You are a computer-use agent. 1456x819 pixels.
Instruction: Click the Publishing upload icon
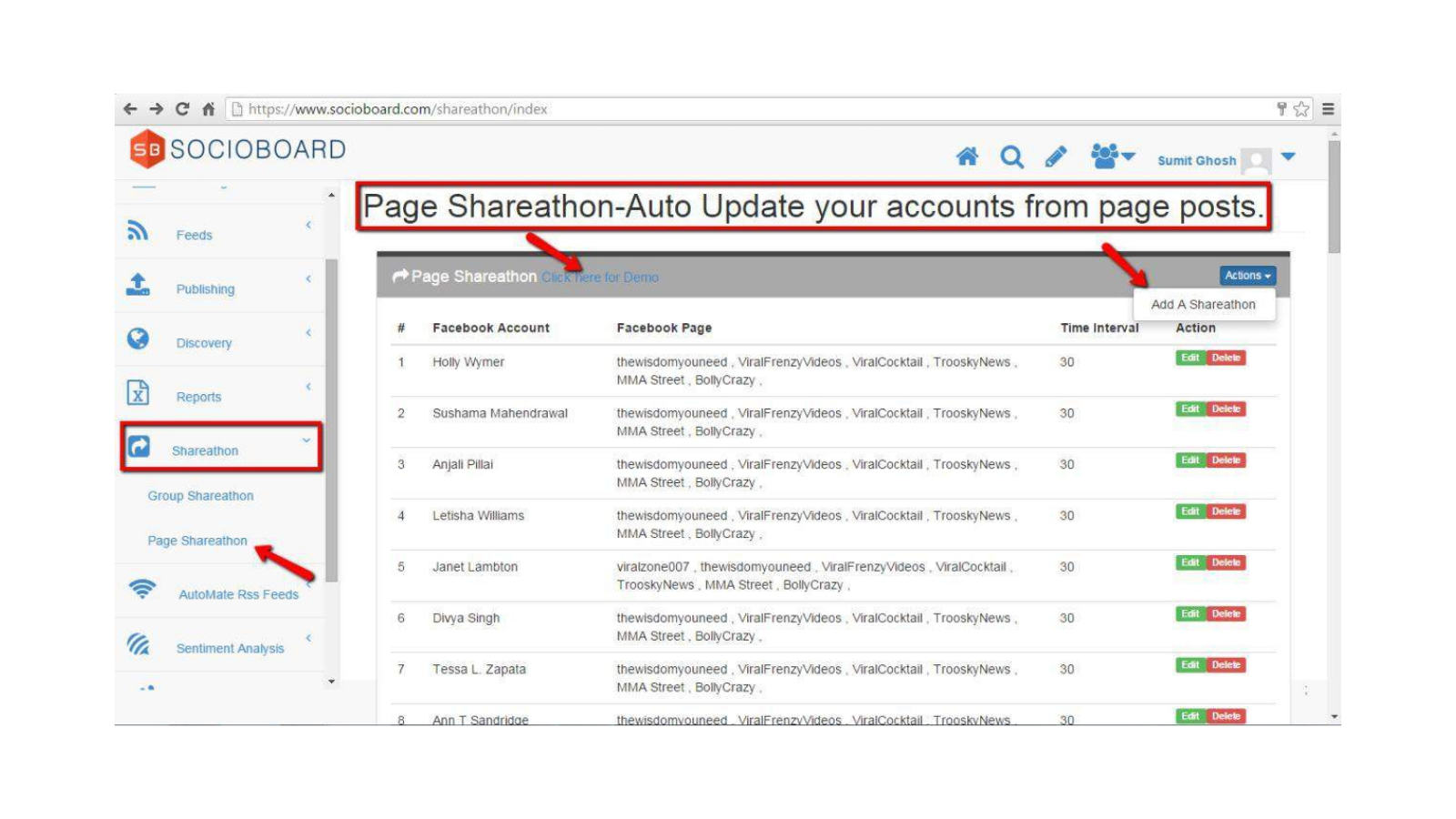click(x=137, y=284)
